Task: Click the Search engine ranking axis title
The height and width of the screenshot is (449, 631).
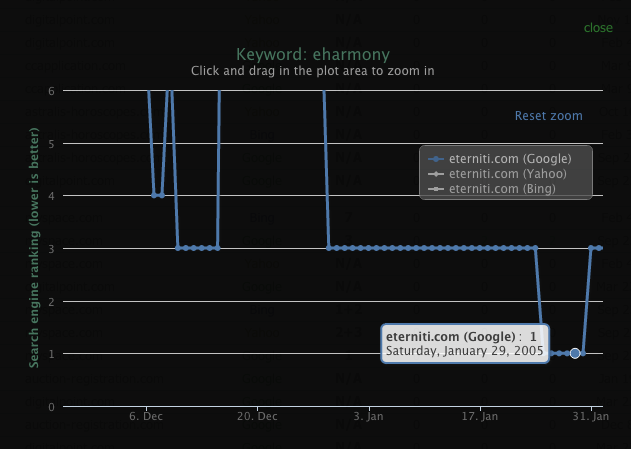Action: coord(34,247)
